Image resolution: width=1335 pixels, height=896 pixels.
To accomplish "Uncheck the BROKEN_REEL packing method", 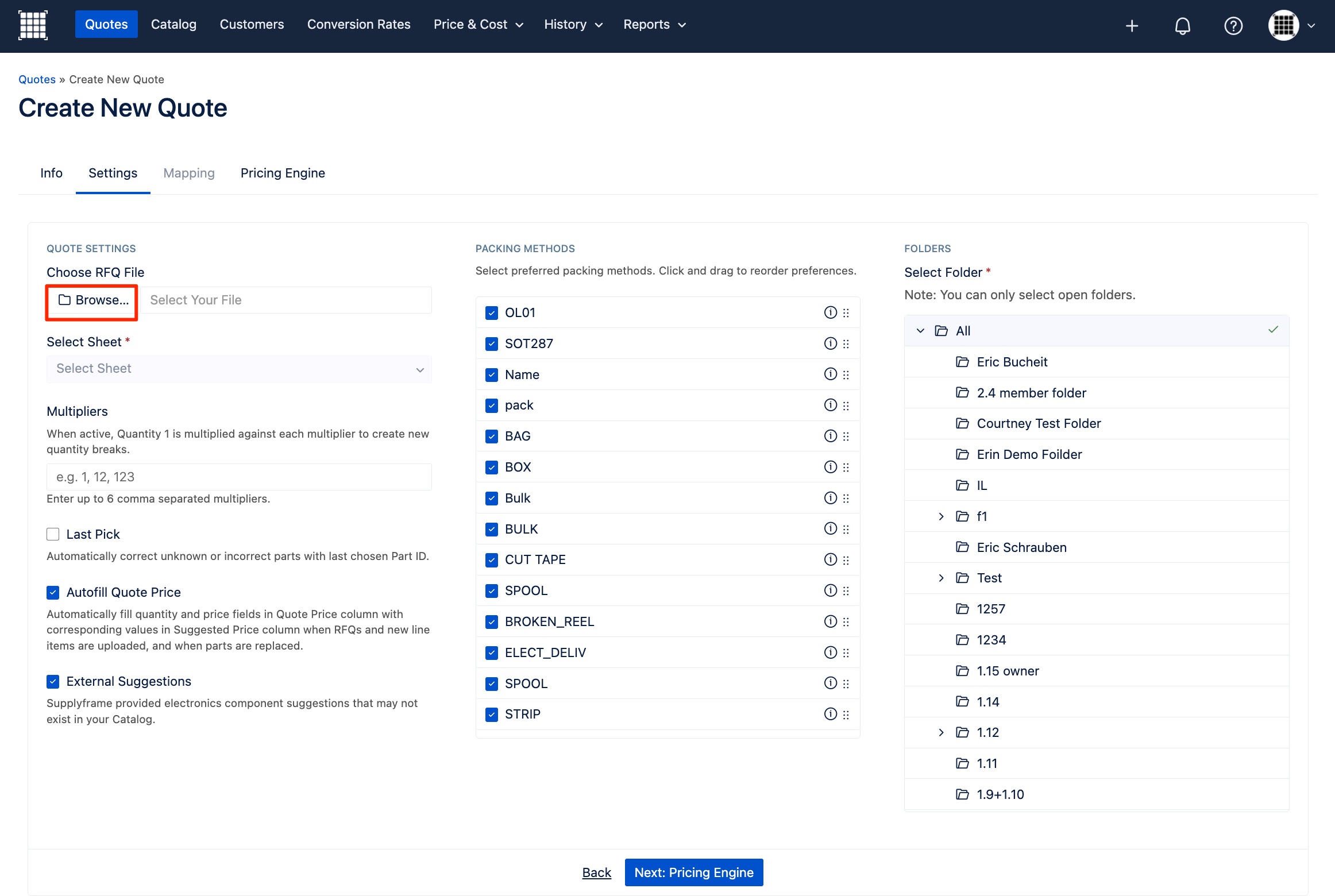I will click(492, 621).
